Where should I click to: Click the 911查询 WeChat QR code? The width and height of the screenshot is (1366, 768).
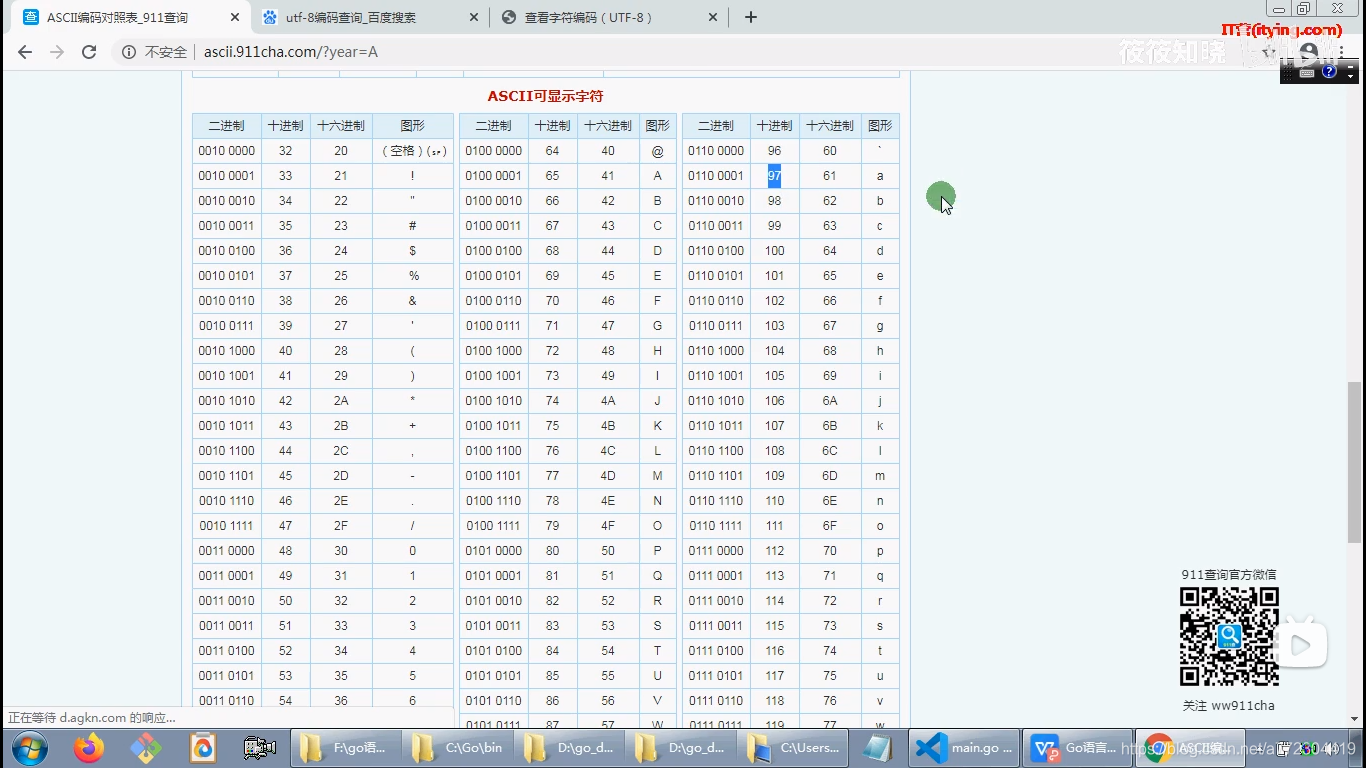(x=1229, y=636)
